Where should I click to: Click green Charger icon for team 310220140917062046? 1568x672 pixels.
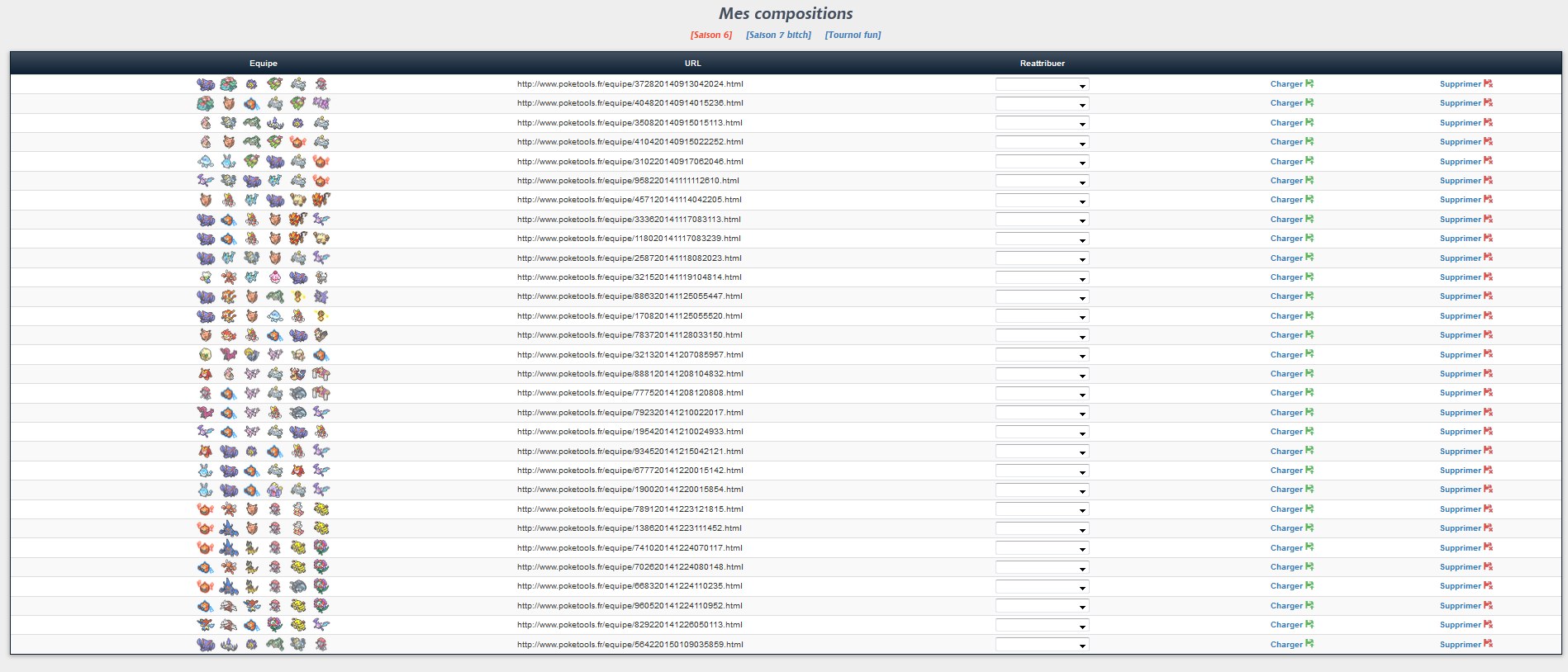[x=1309, y=161]
